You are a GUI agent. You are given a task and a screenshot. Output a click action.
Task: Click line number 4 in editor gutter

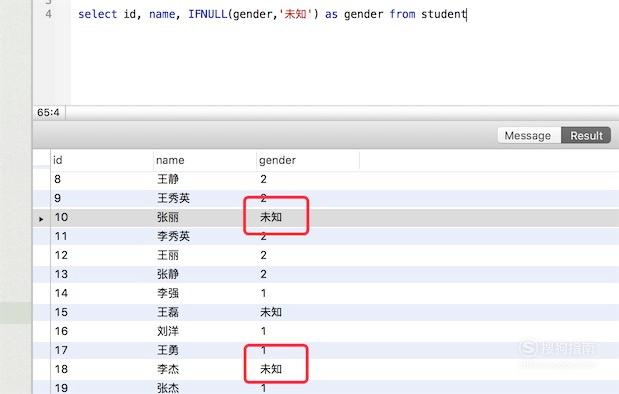click(49, 14)
